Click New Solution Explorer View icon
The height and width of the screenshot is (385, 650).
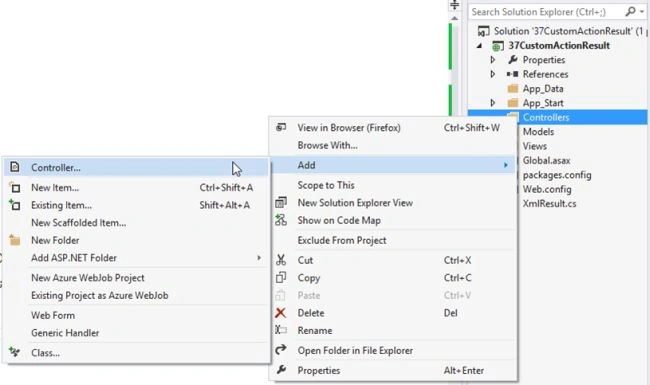[281, 203]
